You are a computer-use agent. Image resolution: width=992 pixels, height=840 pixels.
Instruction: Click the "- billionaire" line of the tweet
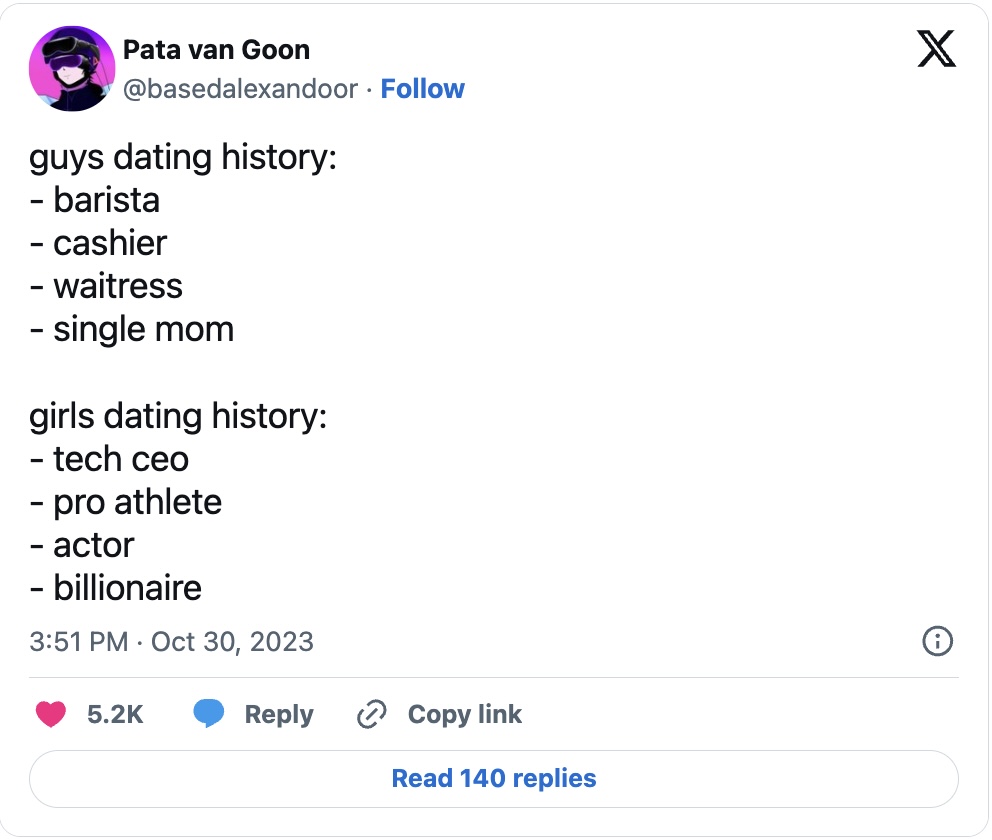point(115,588)
